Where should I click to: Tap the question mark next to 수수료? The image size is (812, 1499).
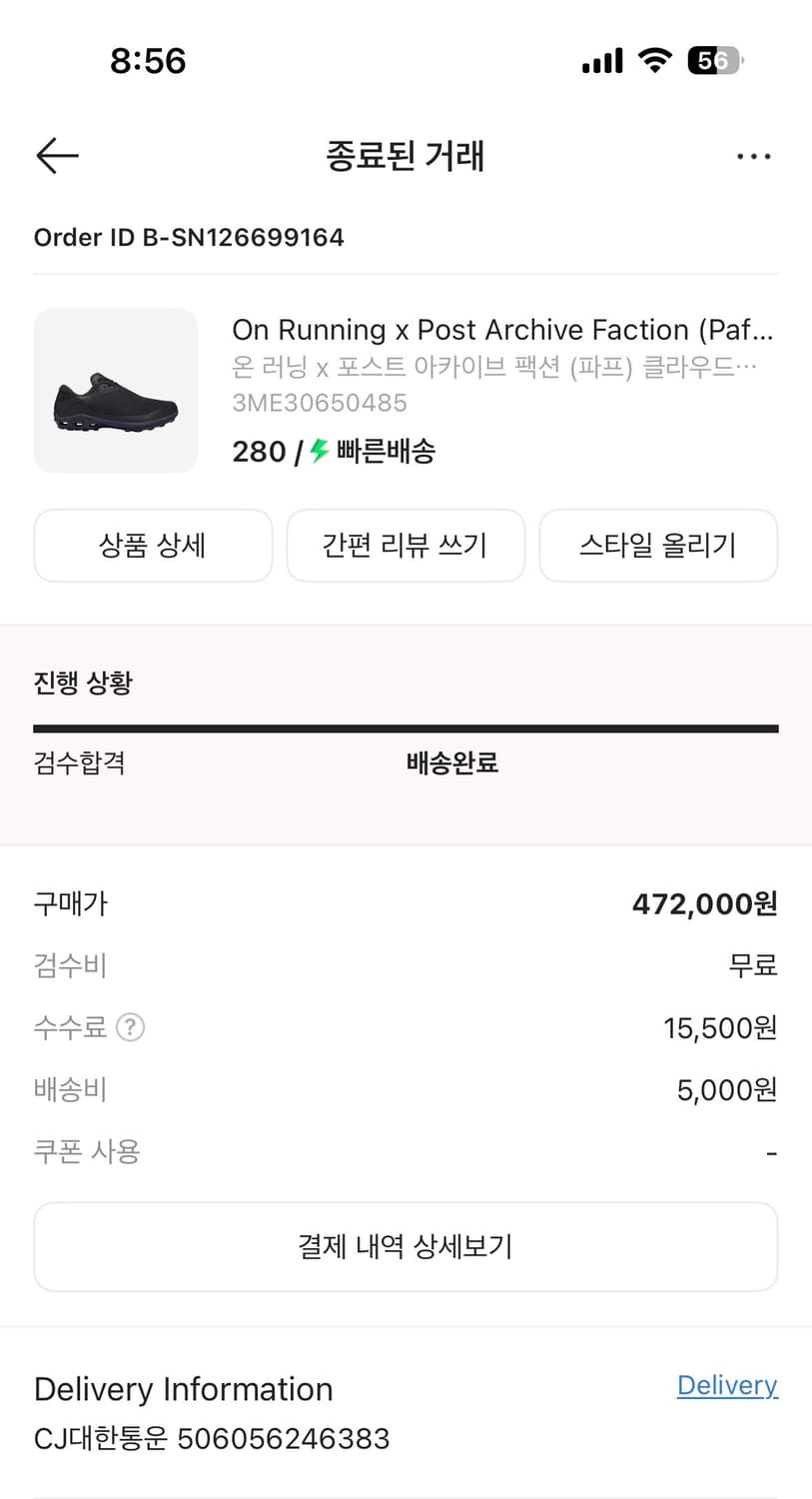[131, 1027]
